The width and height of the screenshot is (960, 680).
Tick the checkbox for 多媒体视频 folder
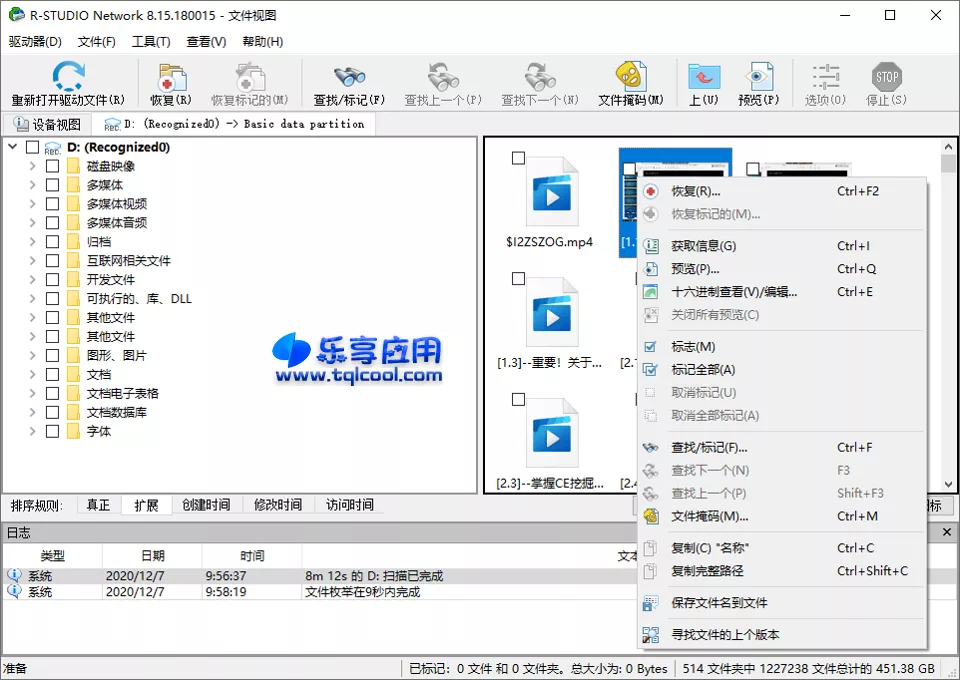53,204
